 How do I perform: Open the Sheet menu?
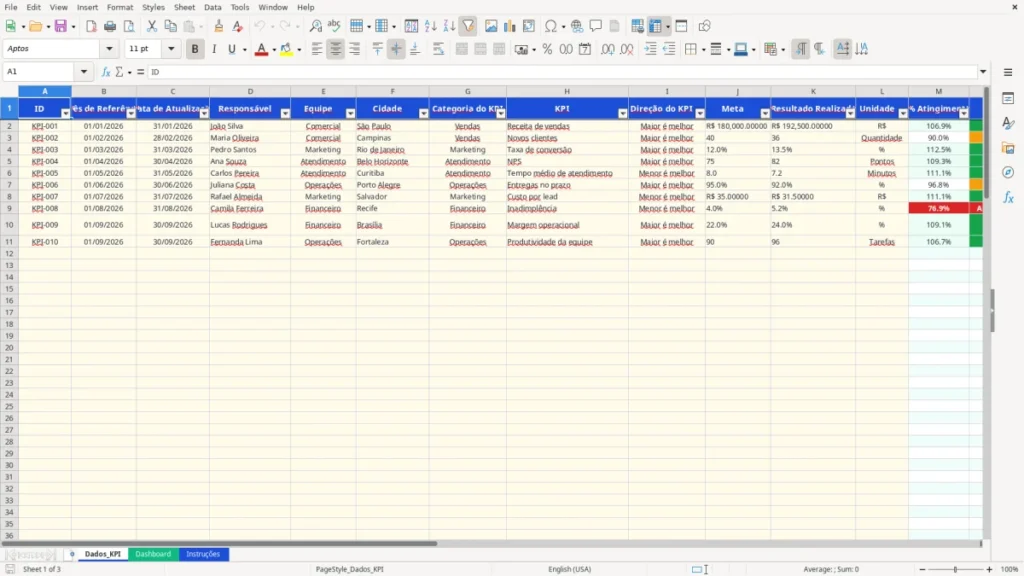coord(184,7)
